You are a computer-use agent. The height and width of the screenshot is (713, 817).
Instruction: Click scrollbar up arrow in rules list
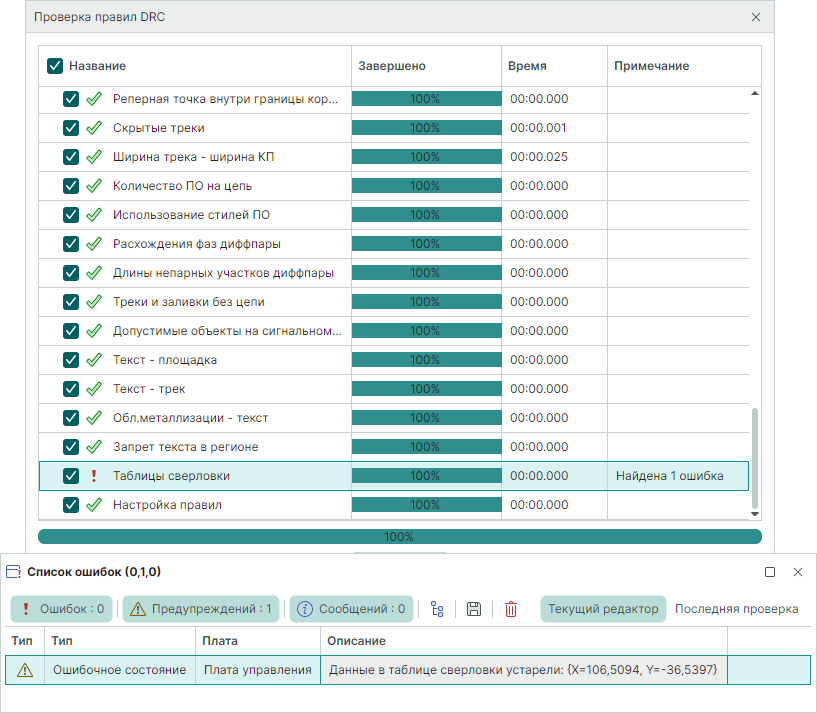pyautogui.click(x=755, y=93)
